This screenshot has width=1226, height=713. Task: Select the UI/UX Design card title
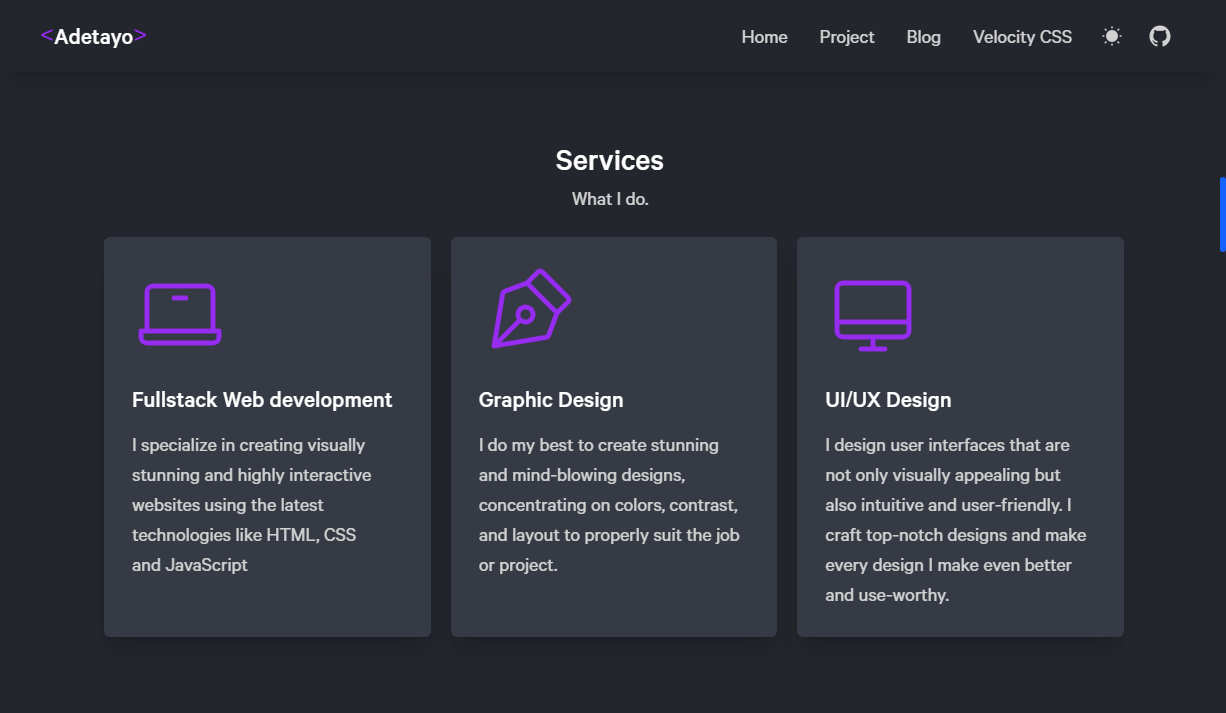pos(888,400)
